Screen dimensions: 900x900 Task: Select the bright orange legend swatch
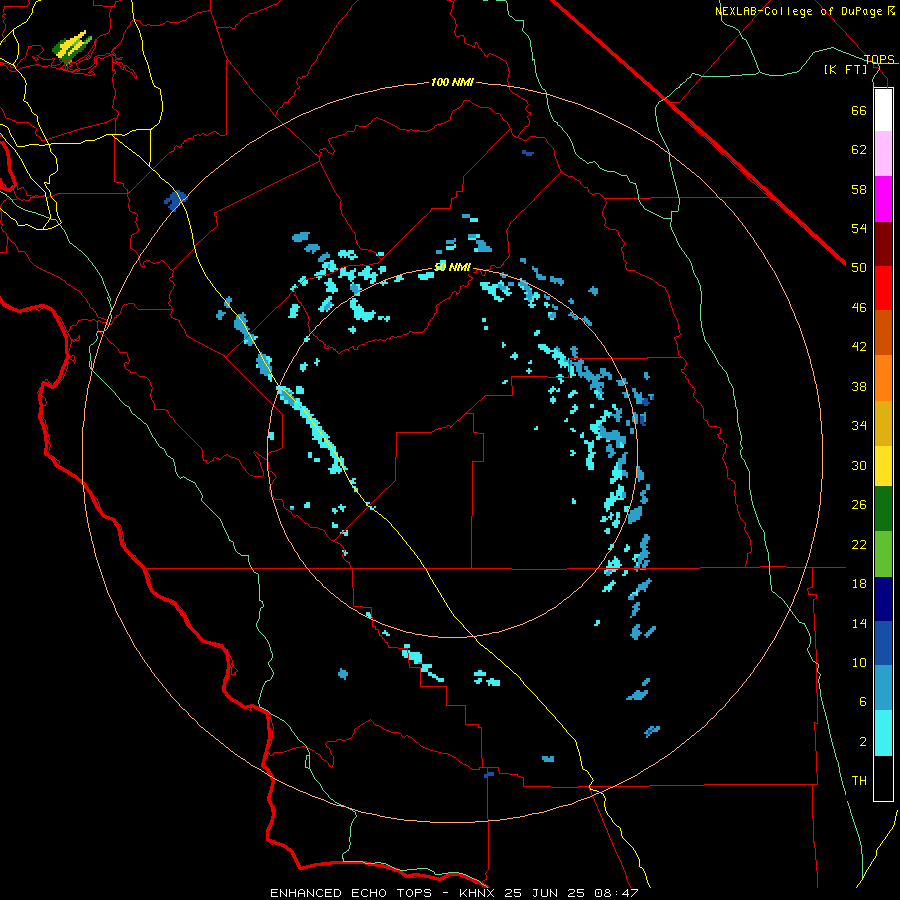(x=883, y=378)
